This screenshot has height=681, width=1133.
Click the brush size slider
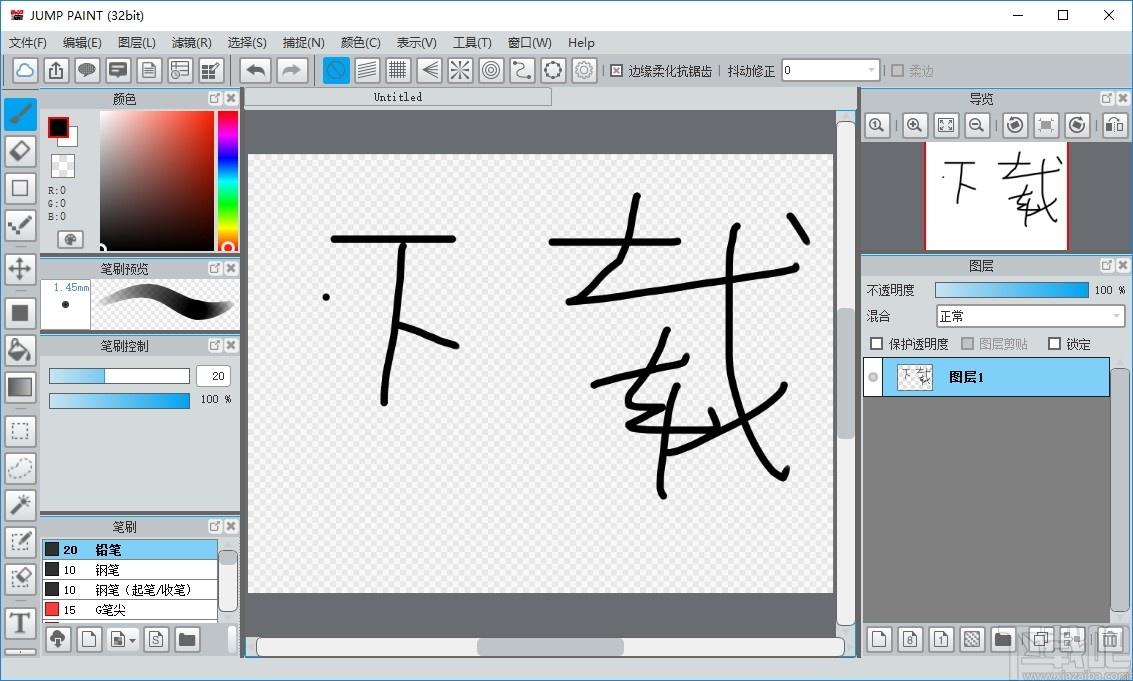tap(119, 376)
